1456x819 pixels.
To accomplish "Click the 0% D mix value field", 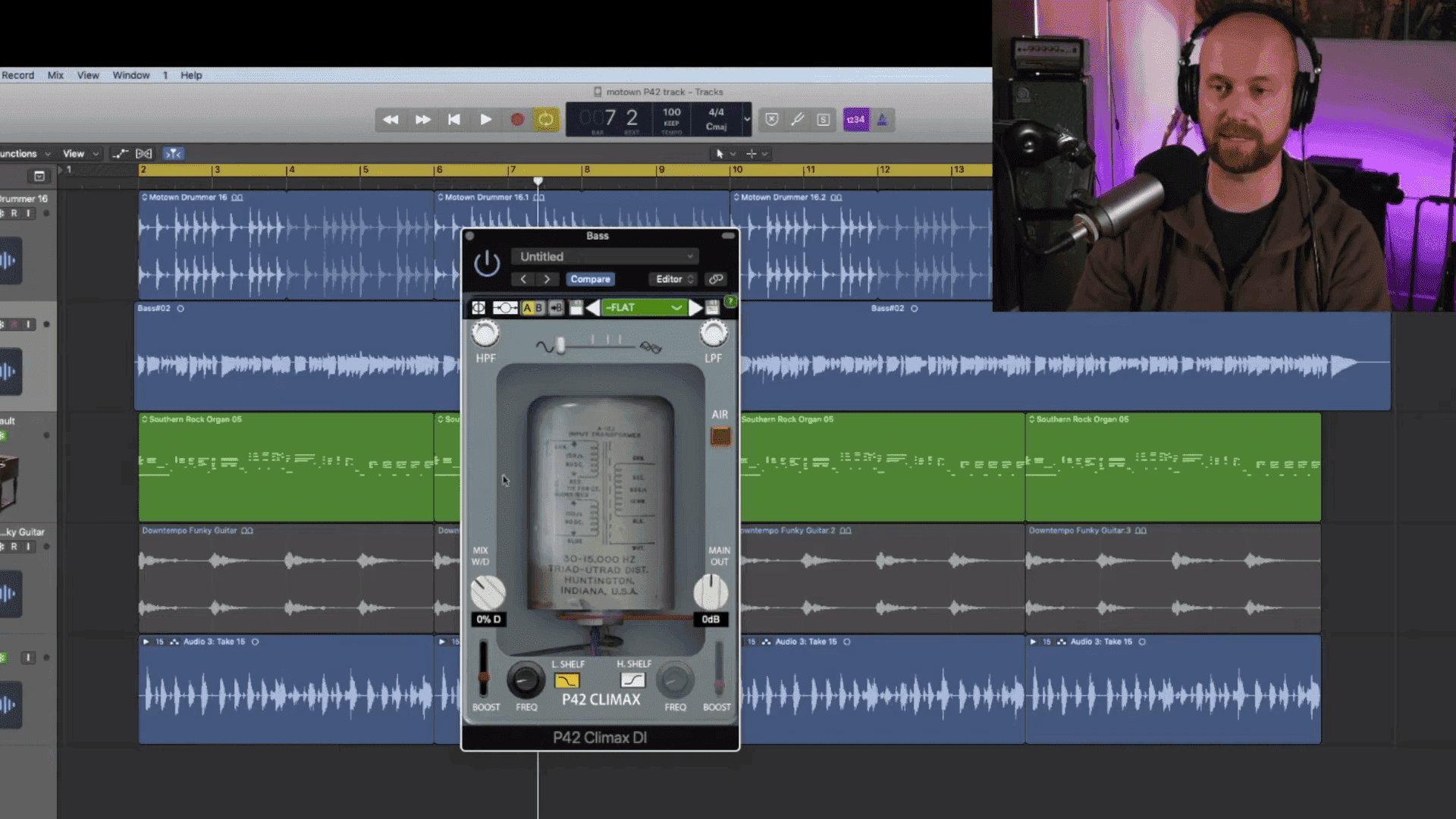I will point(488,620).
